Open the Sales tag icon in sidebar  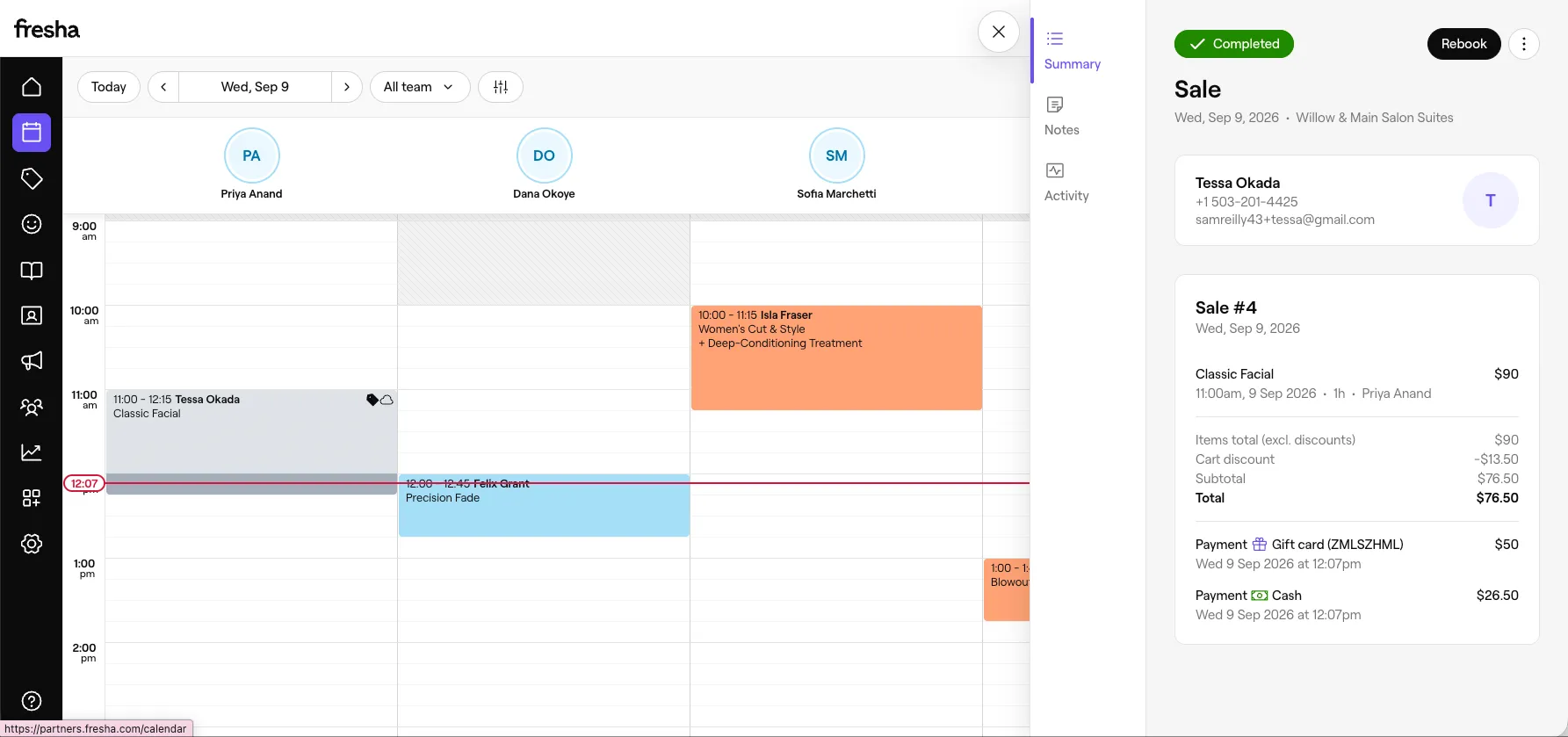32,178
